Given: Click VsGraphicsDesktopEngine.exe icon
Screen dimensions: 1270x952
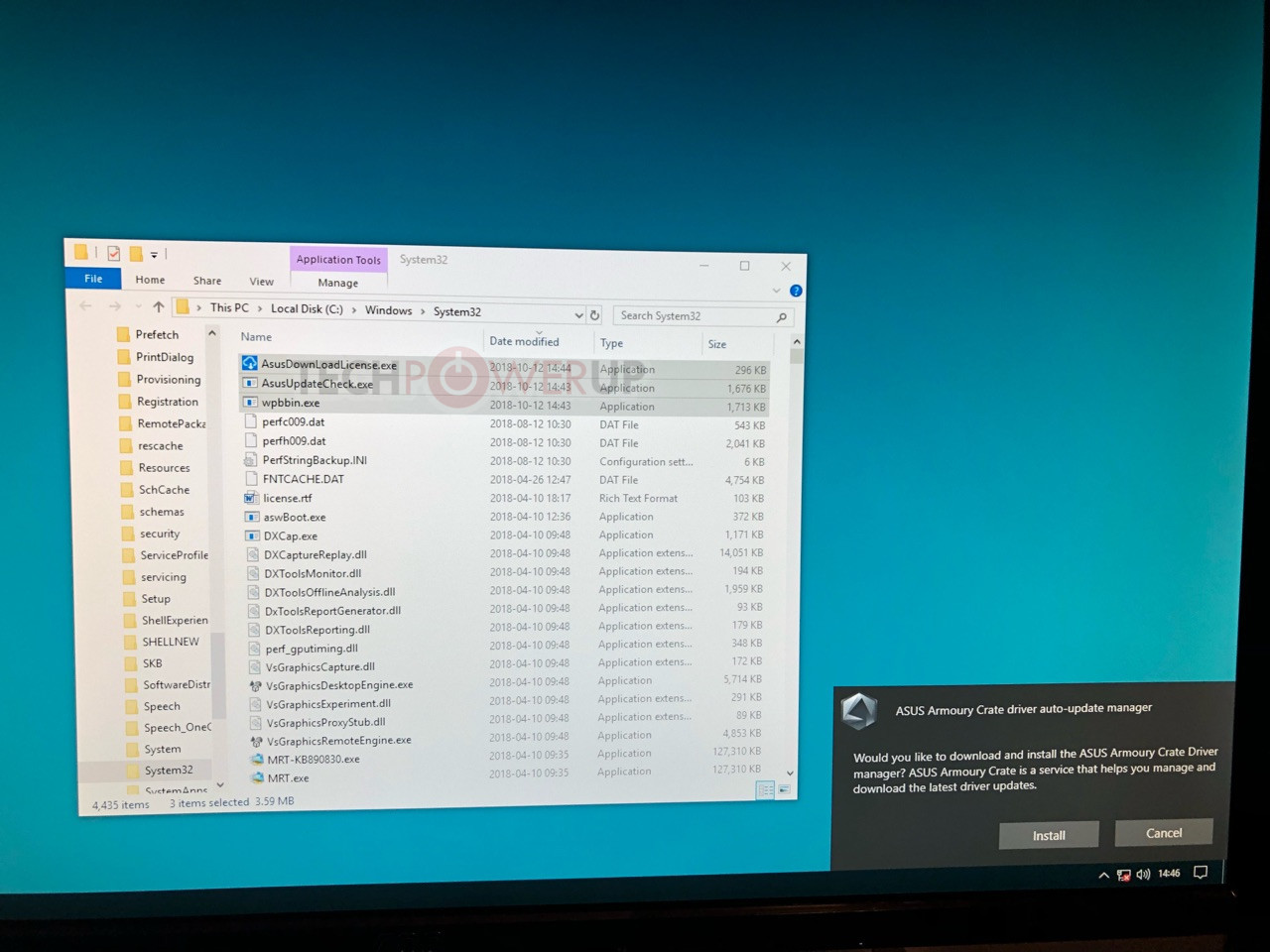Looking at the screenshot, I should tap(255, 685).
